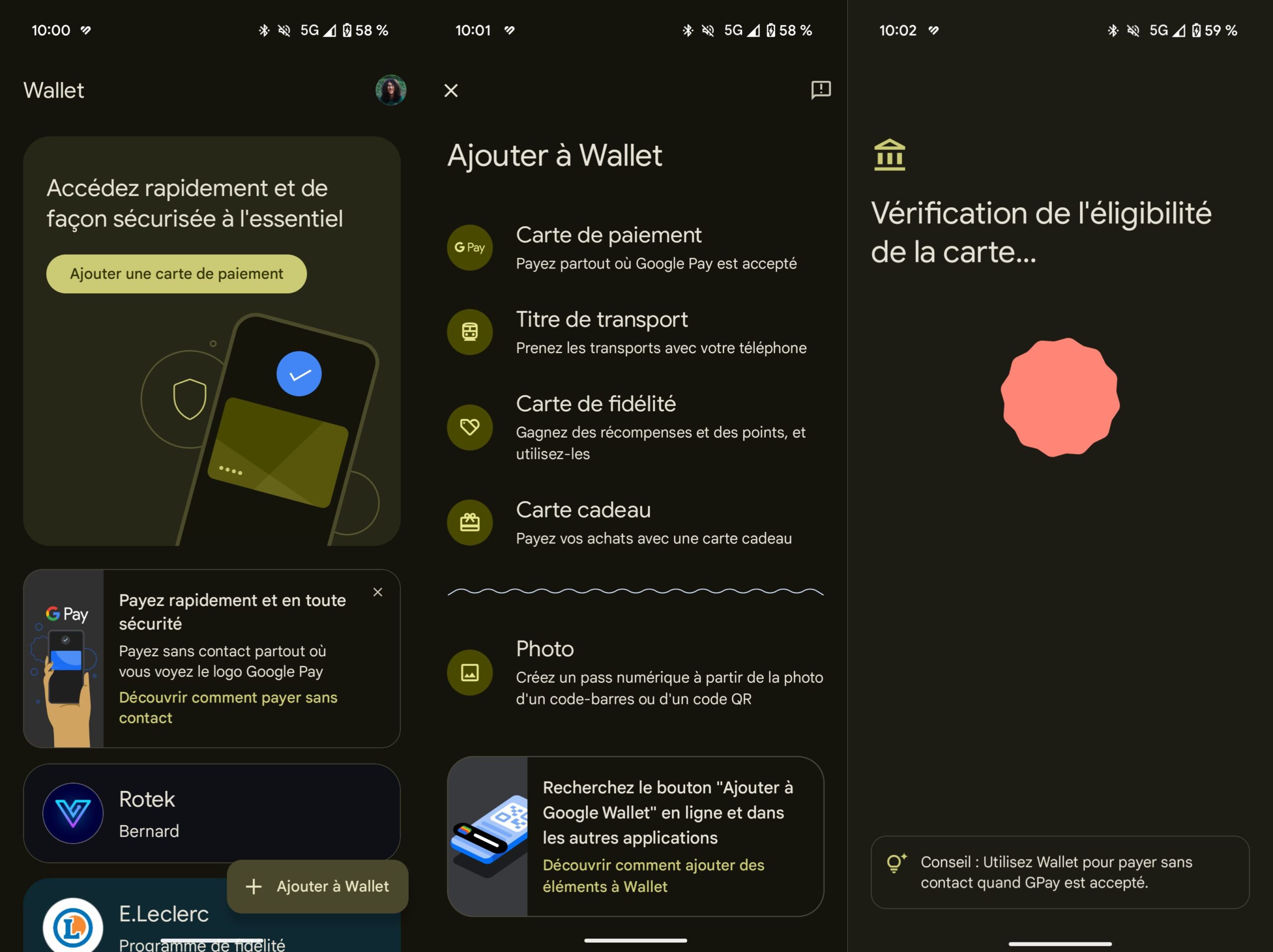Select the train icon for Titre de transport
This screenshot has height=952, width=1273.
(x=469, y=332)
